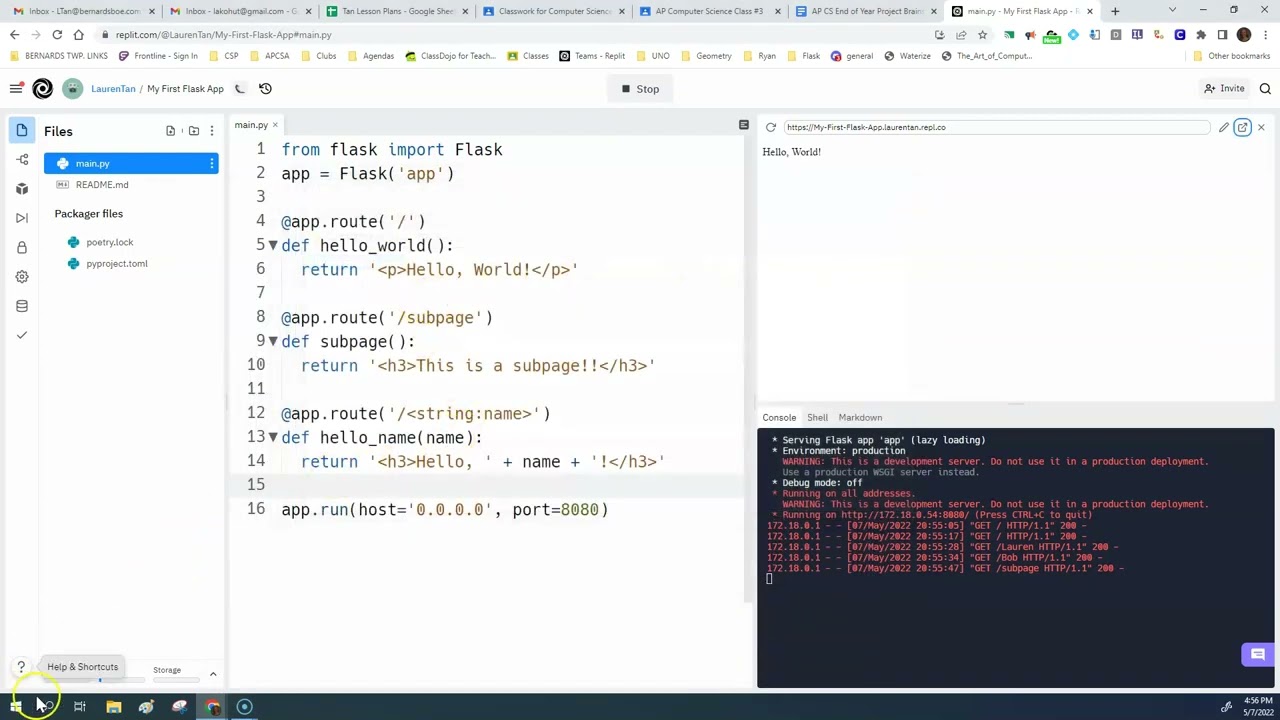This screenshot has width=1280, height=720.
Task: Refresh the webview preview
Action: coord(771,127)
